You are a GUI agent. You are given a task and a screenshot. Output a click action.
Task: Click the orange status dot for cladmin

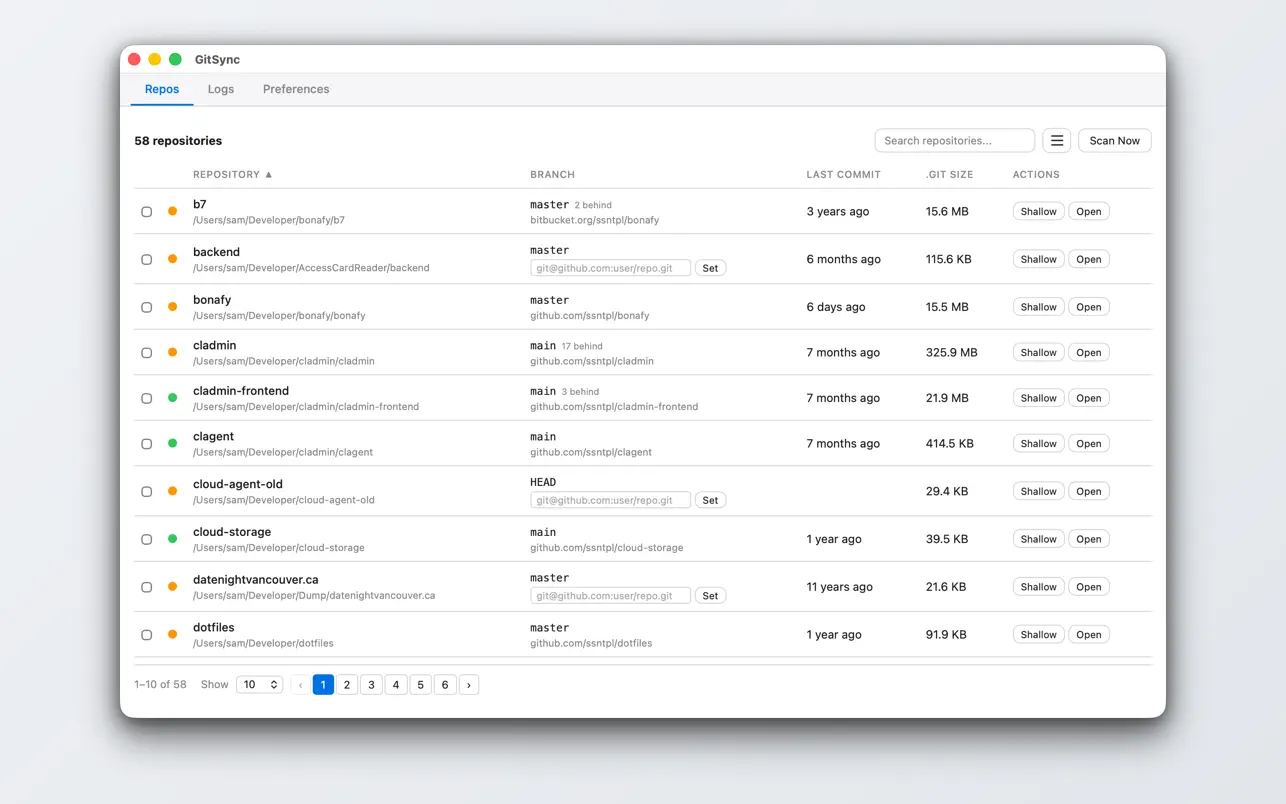[172, 352]
